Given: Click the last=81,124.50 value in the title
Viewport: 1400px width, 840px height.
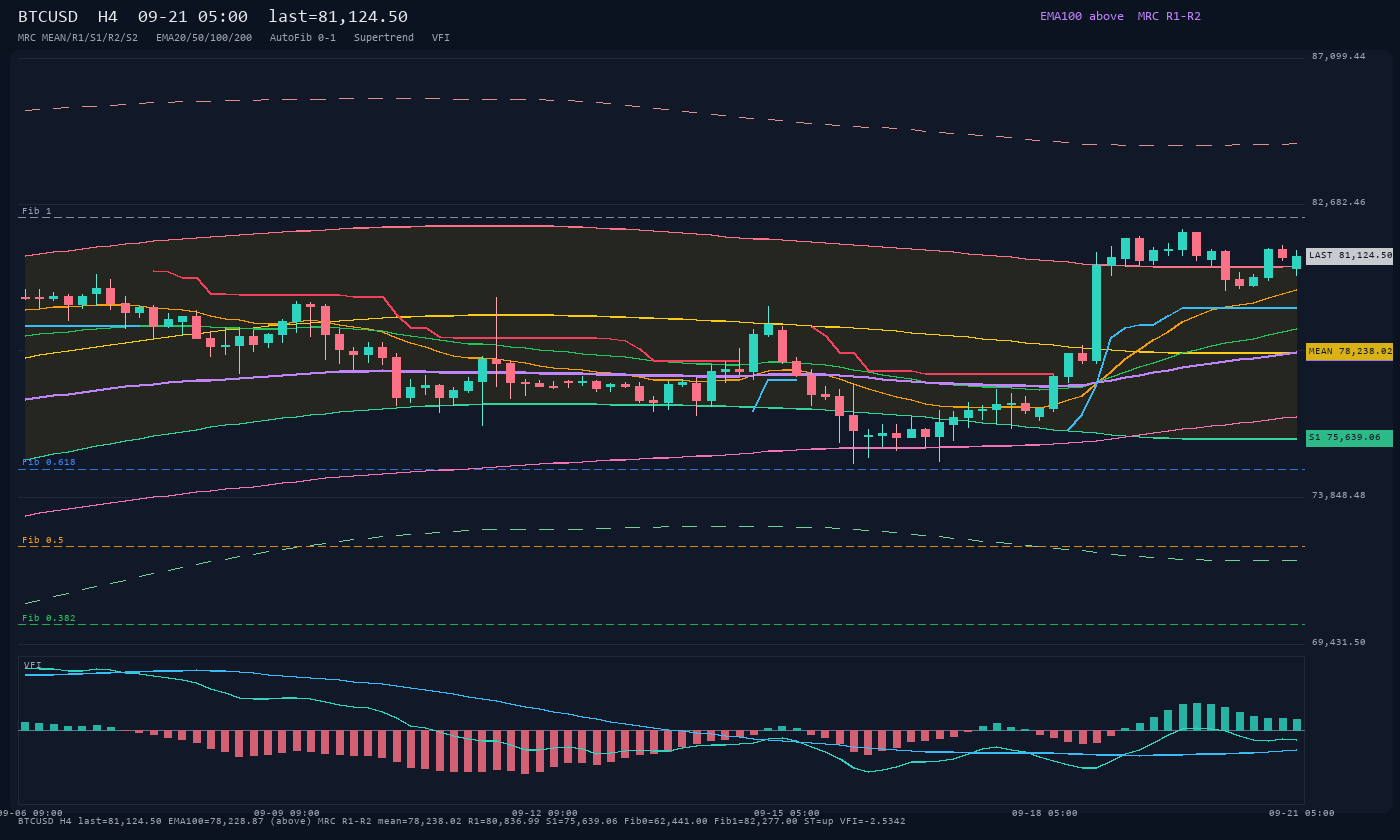Looking at the screenshot, I should (338, 17).
